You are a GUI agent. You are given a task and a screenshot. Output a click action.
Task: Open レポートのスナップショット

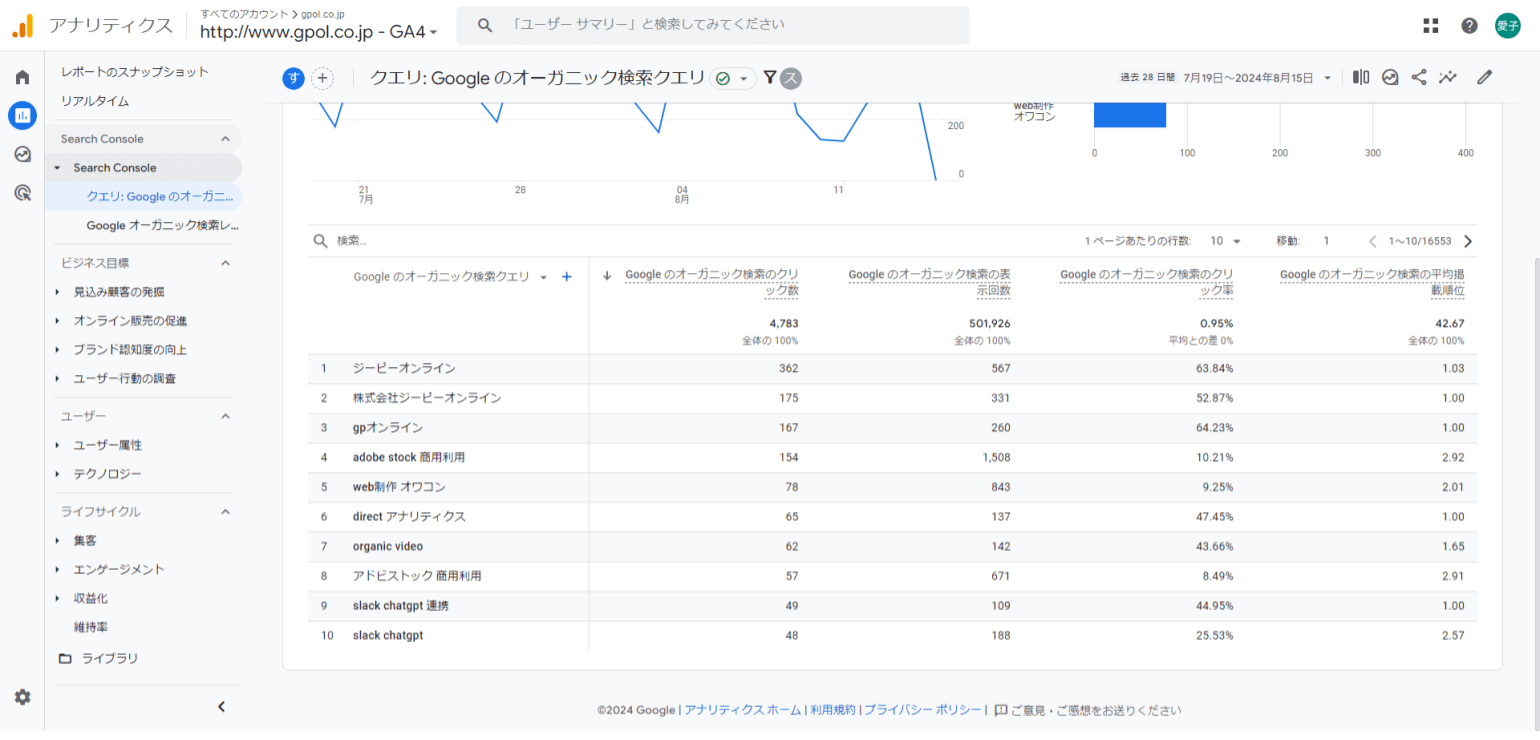(x=134, y=72)
